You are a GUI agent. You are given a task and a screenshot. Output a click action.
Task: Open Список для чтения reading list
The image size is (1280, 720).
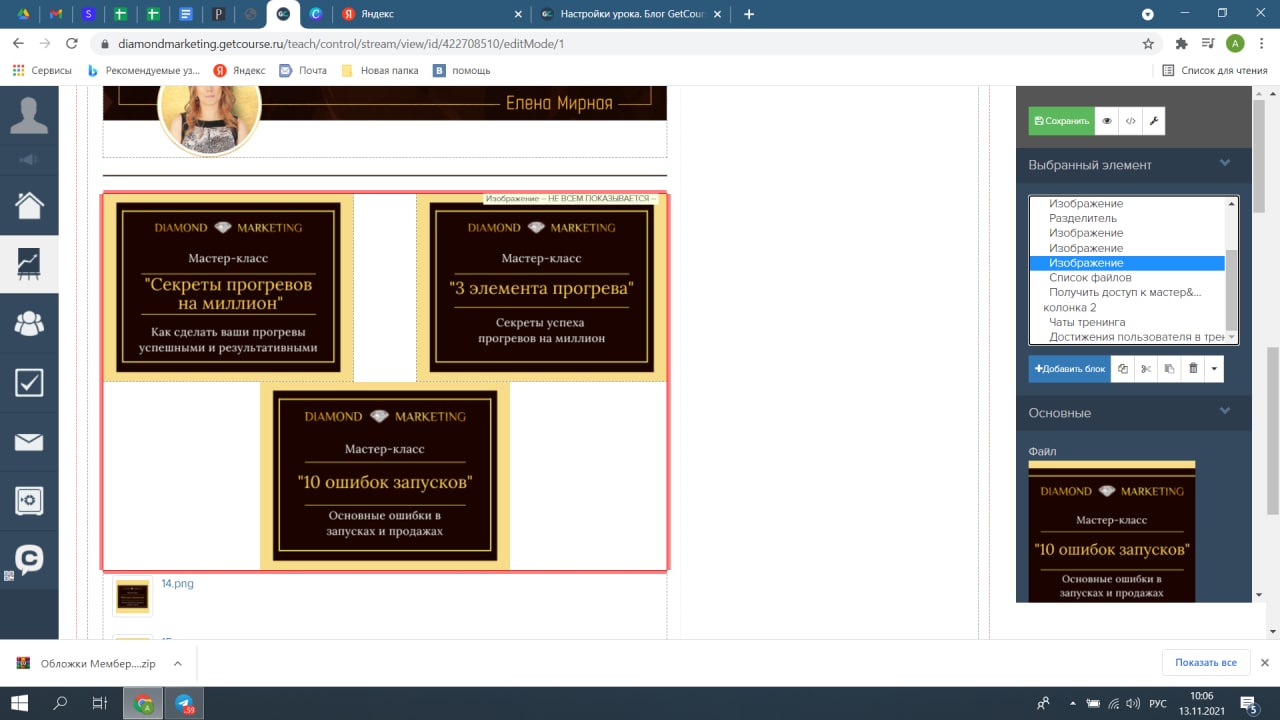pyautogui.click(x=1214, y=70)
